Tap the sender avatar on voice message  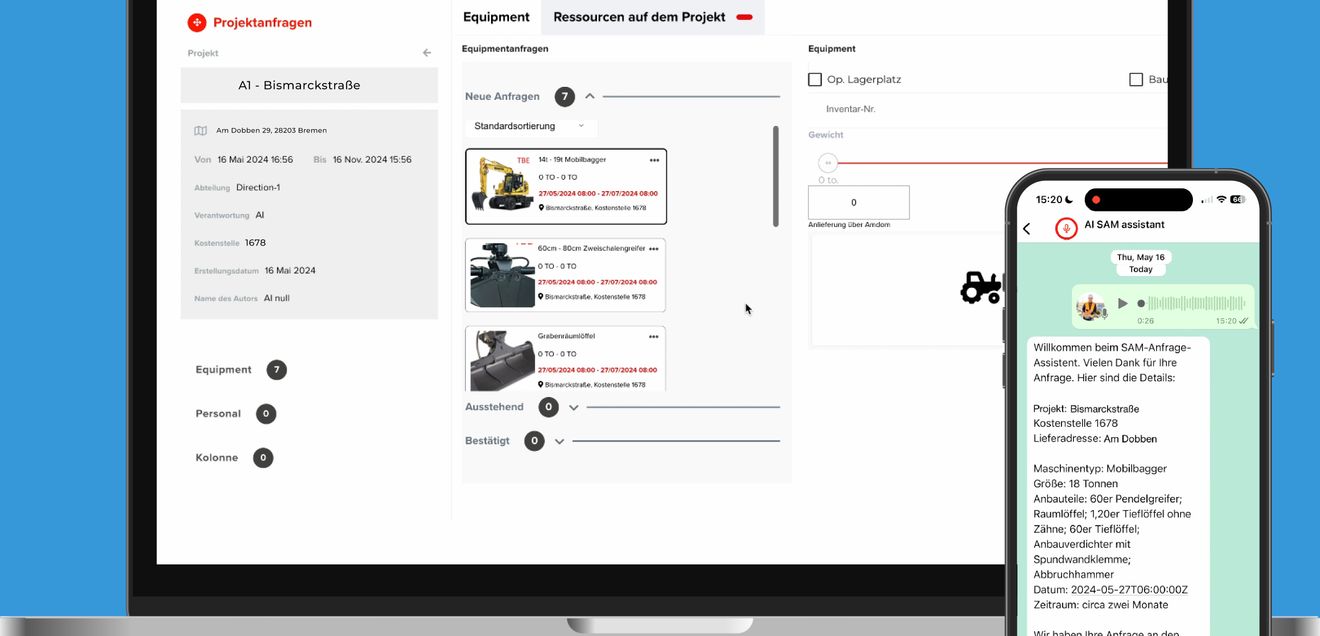tap(1091, 308)
